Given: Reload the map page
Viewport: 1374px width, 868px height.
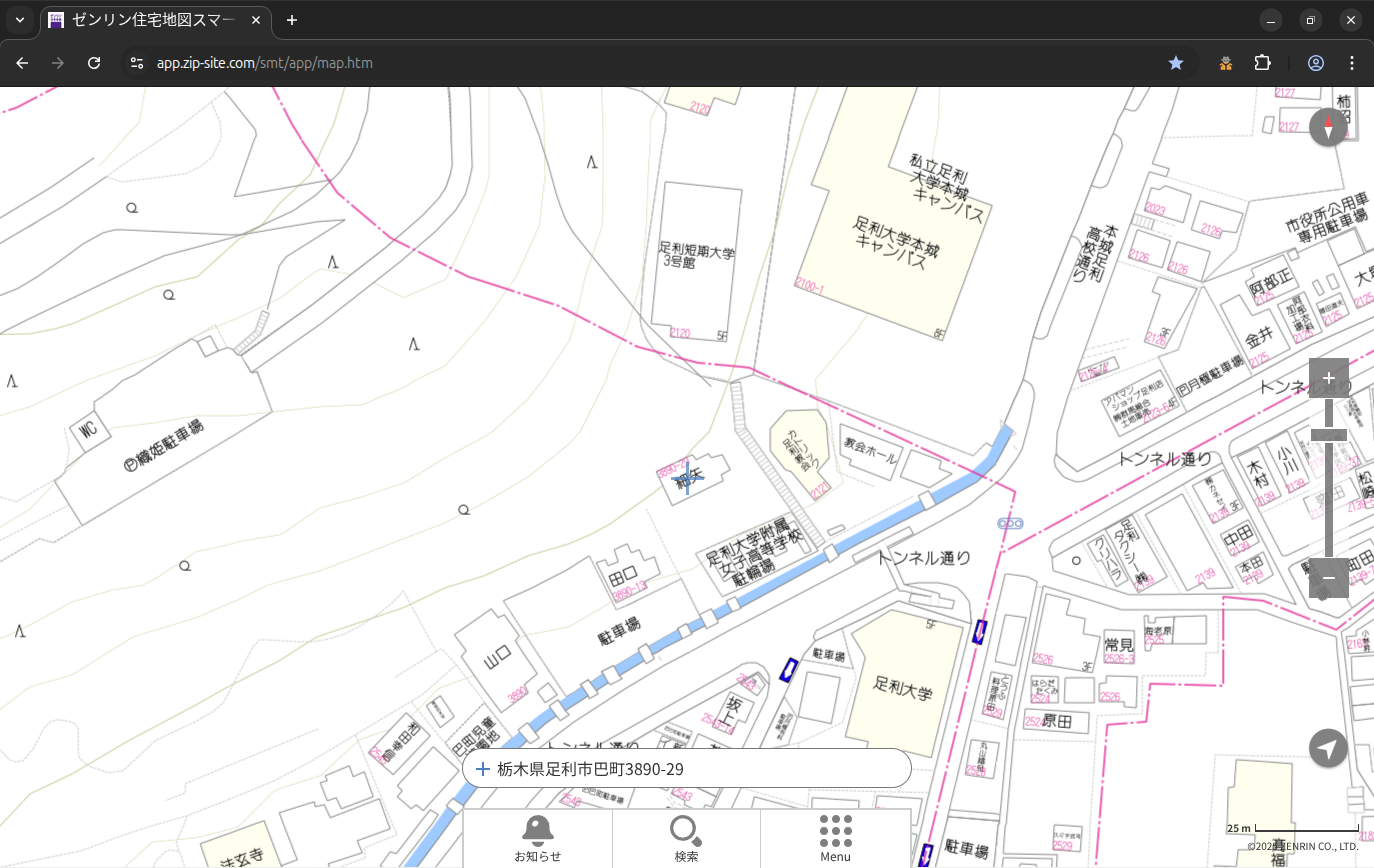Looking at the screenshot, I should pyautogui.click(x=94, y=63).
